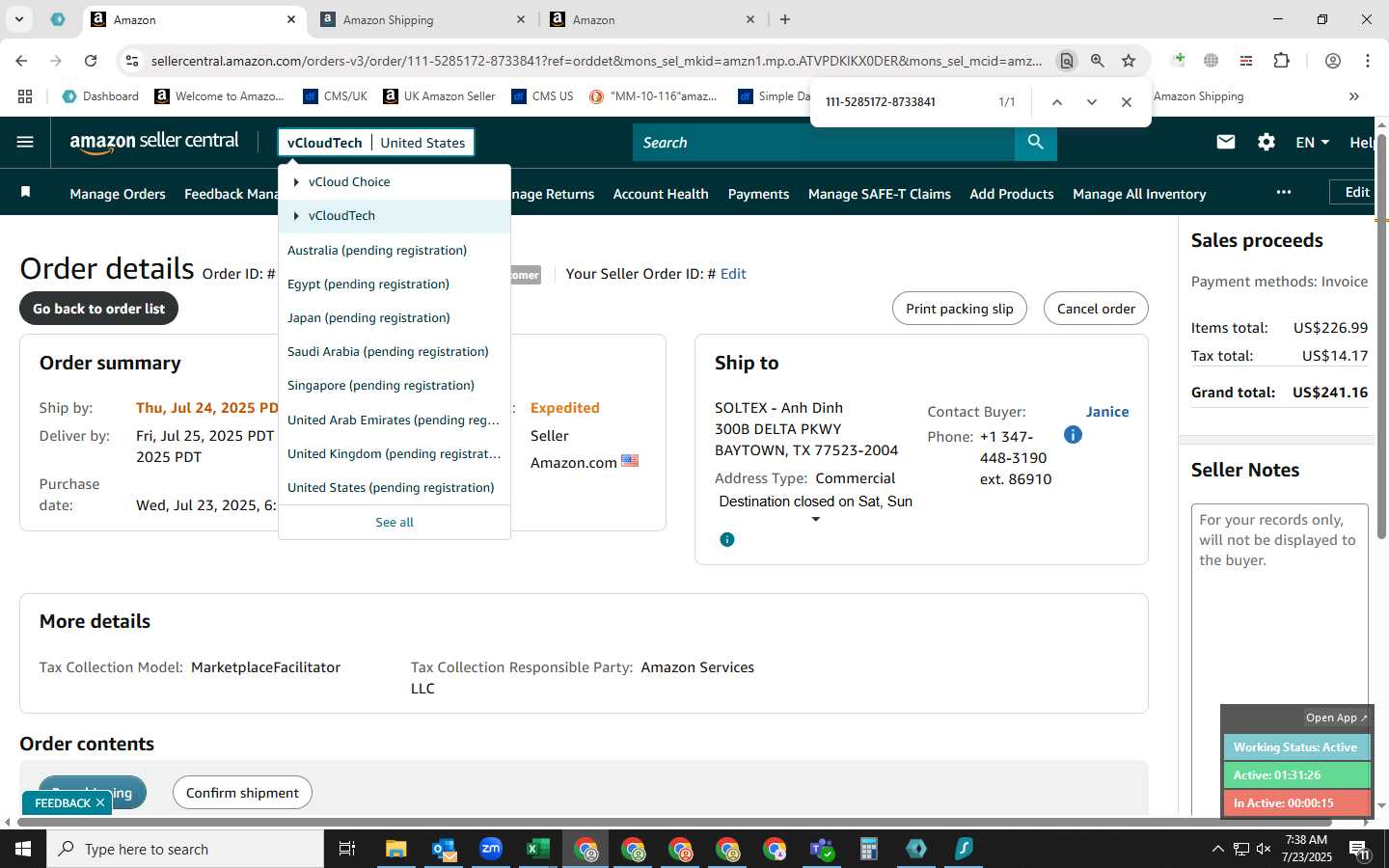Go back with the browser back arrow
Viewport: 1389px width, 868px height.
[21, 61]
